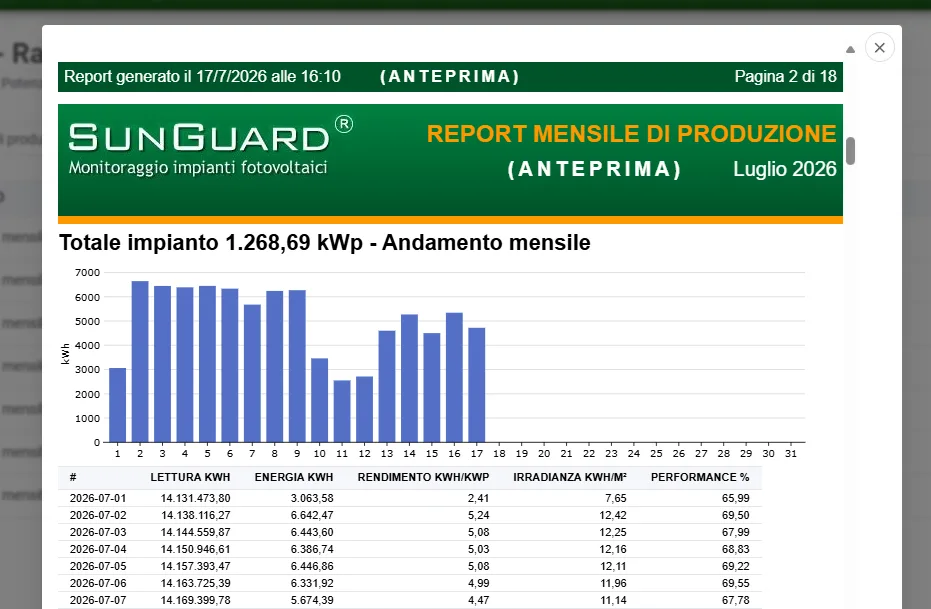Click the performance value '65,99'

pyautogui.click(x=736, y=498)
